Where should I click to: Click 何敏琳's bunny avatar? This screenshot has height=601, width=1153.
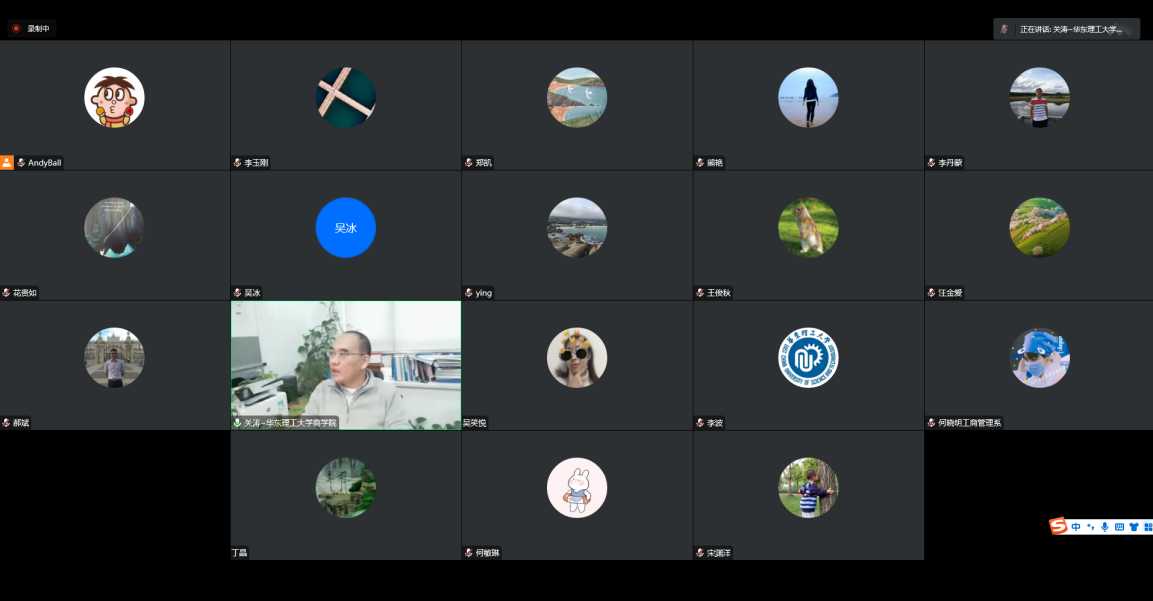pyautogui.click(x=577, y=488)
